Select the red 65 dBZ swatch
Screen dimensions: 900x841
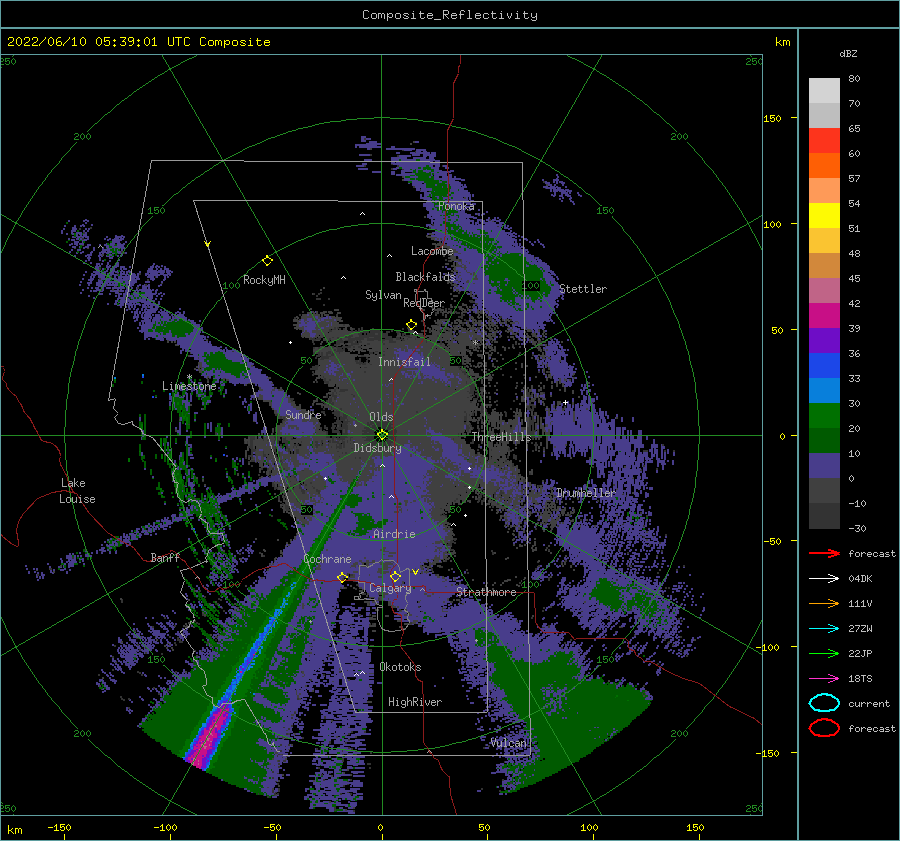click(x=824, y=140)
